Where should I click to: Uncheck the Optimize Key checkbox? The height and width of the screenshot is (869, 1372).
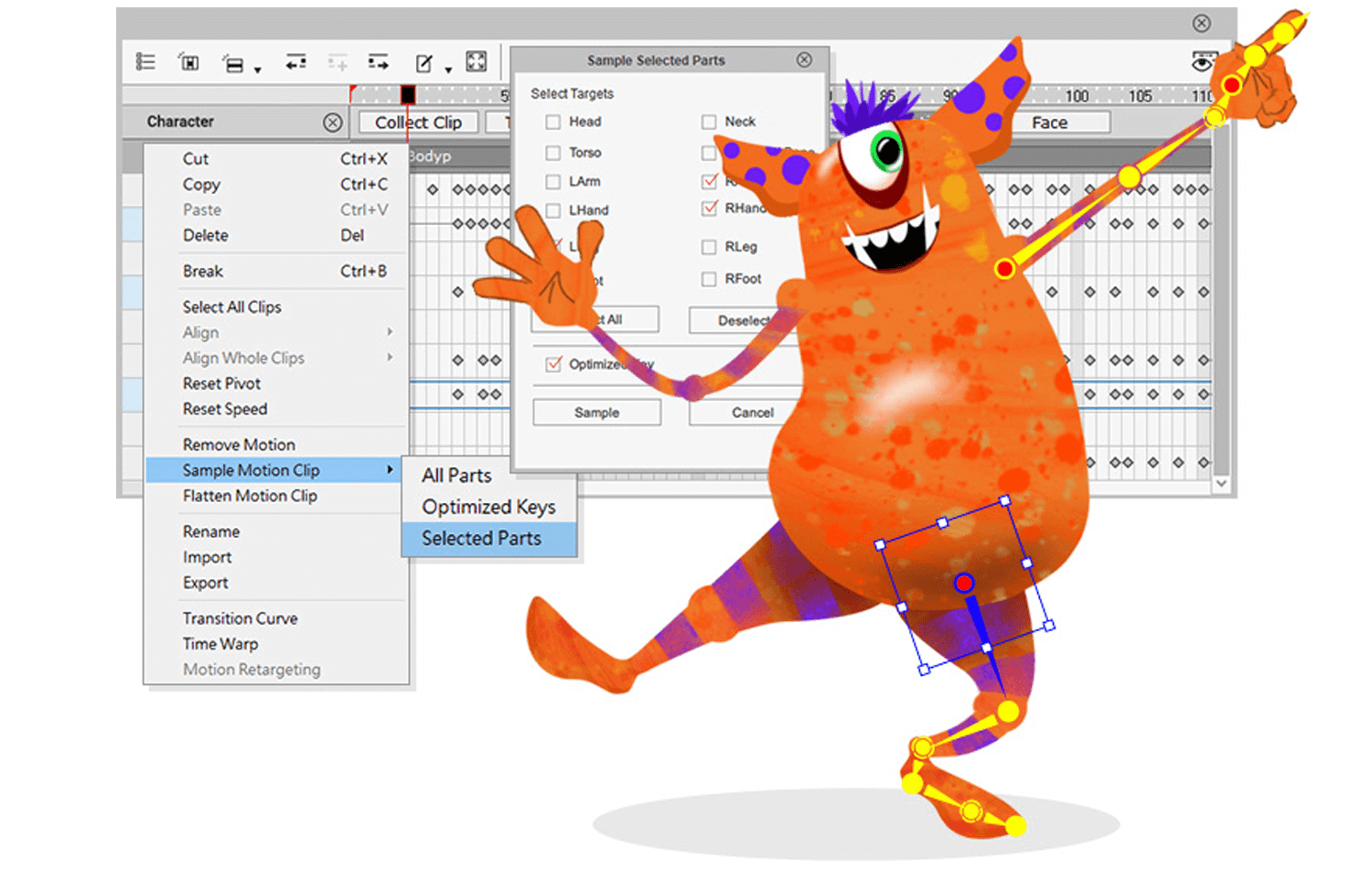click(x=553, y=364)
